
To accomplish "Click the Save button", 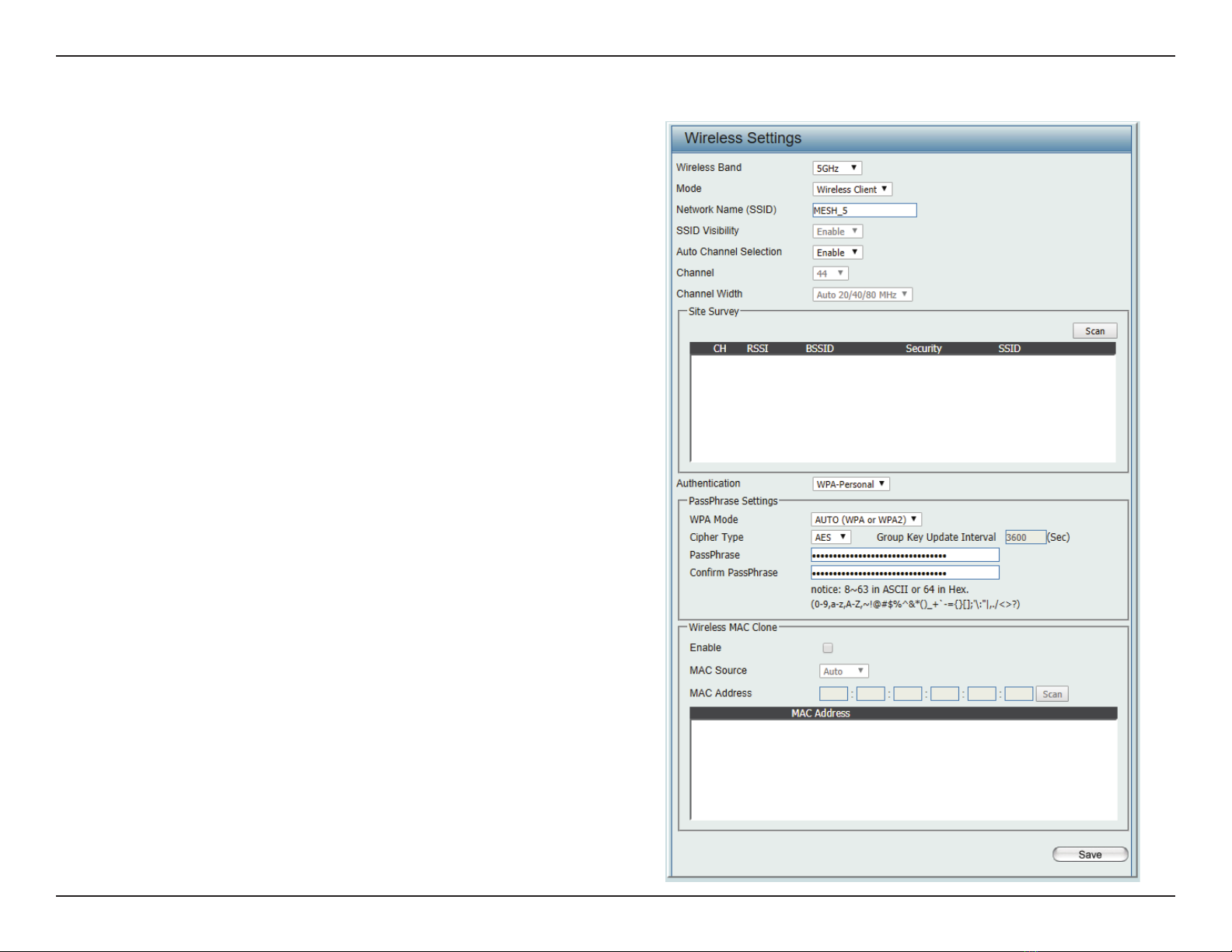I will pos(1090,855).
